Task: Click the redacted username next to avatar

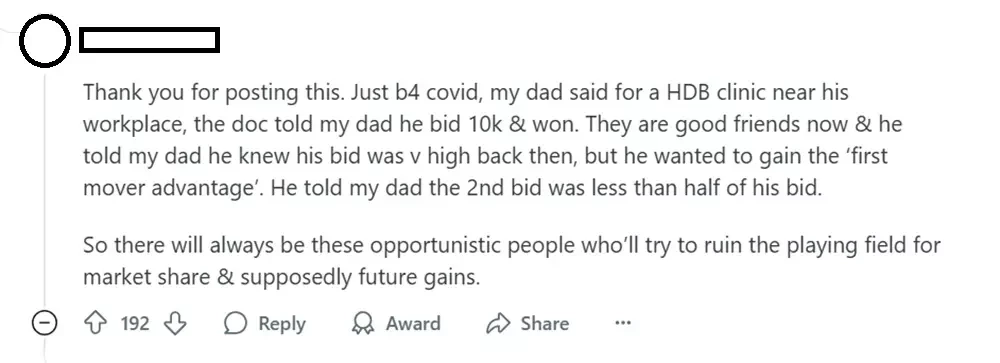Action: [x=150, y=40]
